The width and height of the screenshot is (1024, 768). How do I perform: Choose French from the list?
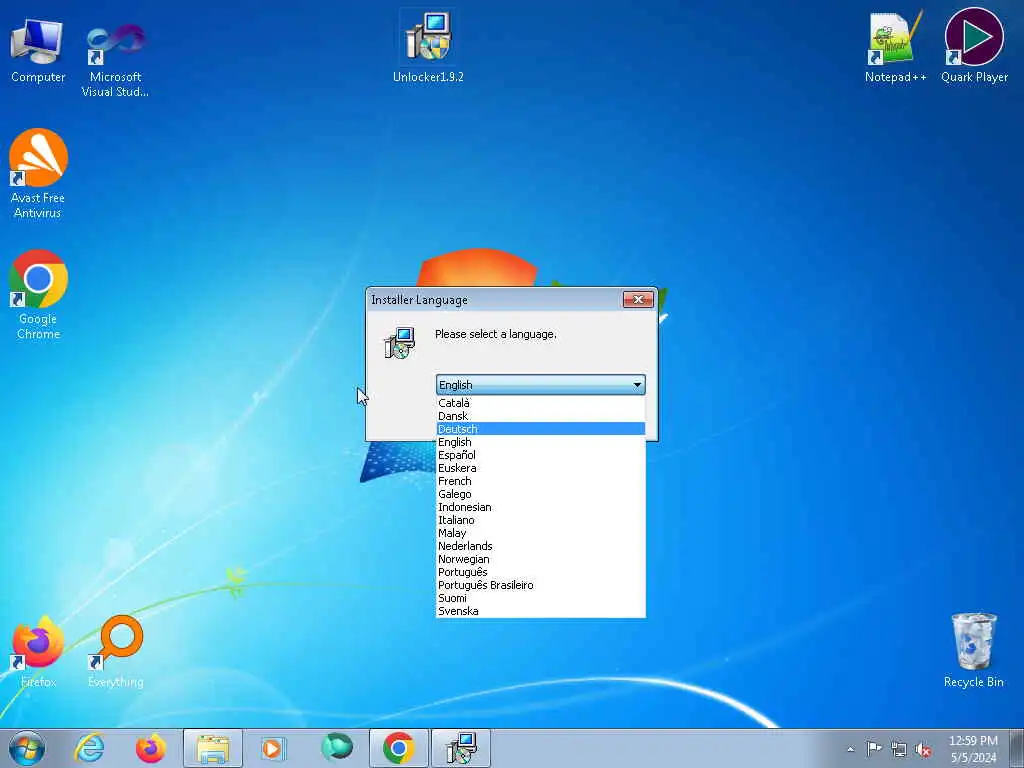pos(541,481)
